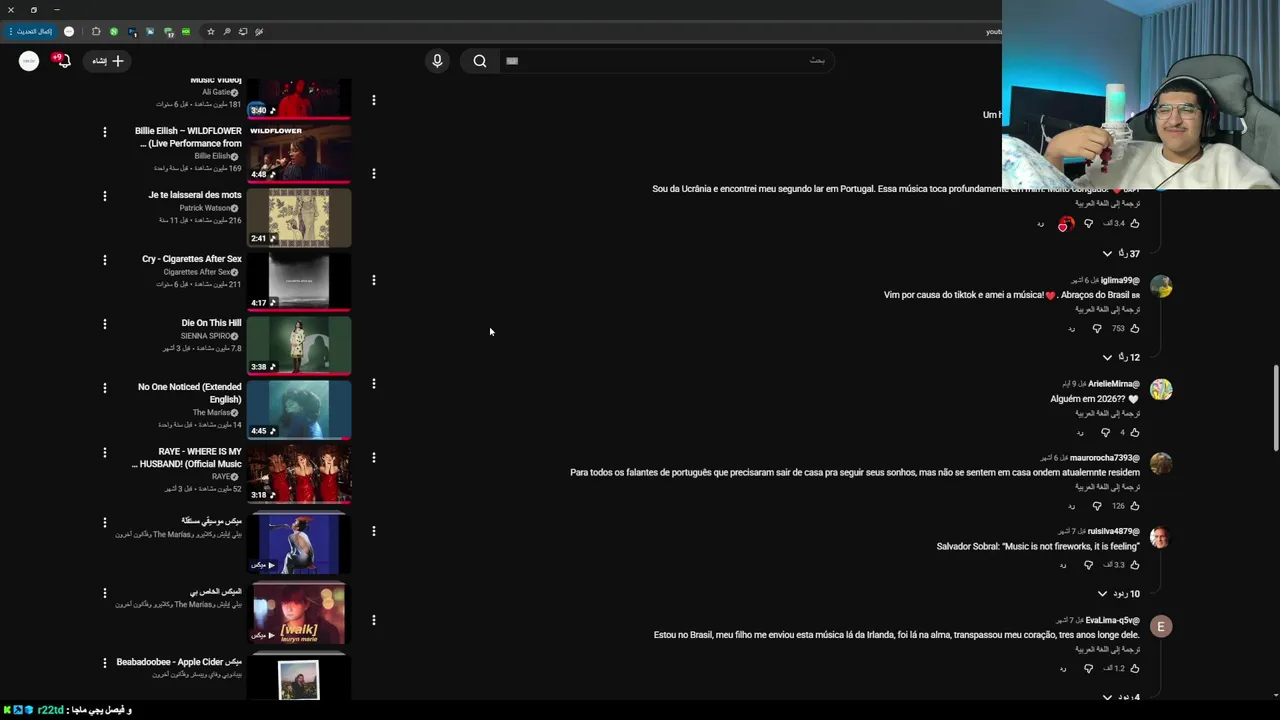This screenshot has height=720, width=1280.
Task: Reply to the iglima99 comment
Action: tap(1071, 328)
